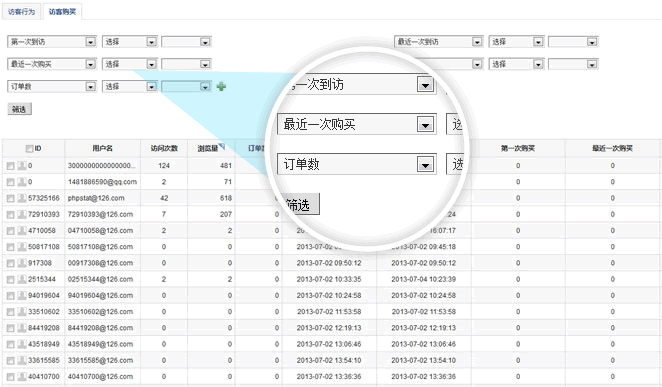662x387 pixels.
Task: Click email phpstat@126.com cell
Action: [96, 198]
